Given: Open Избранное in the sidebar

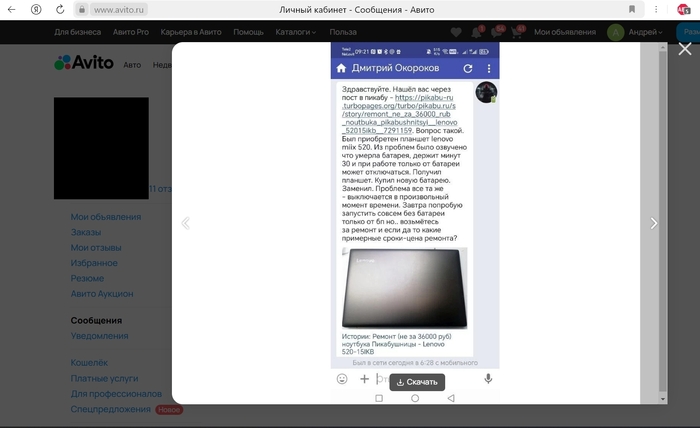Looking at the screenshot, I should [x=94, y=263].
